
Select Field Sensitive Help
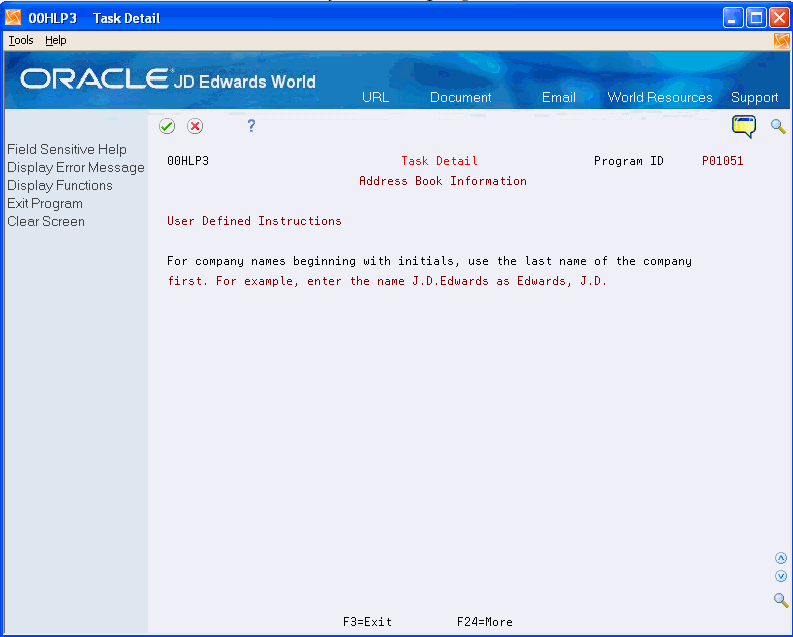point(67,150)
